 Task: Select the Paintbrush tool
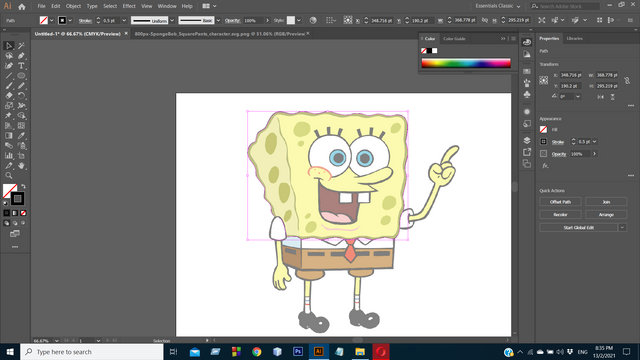(x=9, y=86)
